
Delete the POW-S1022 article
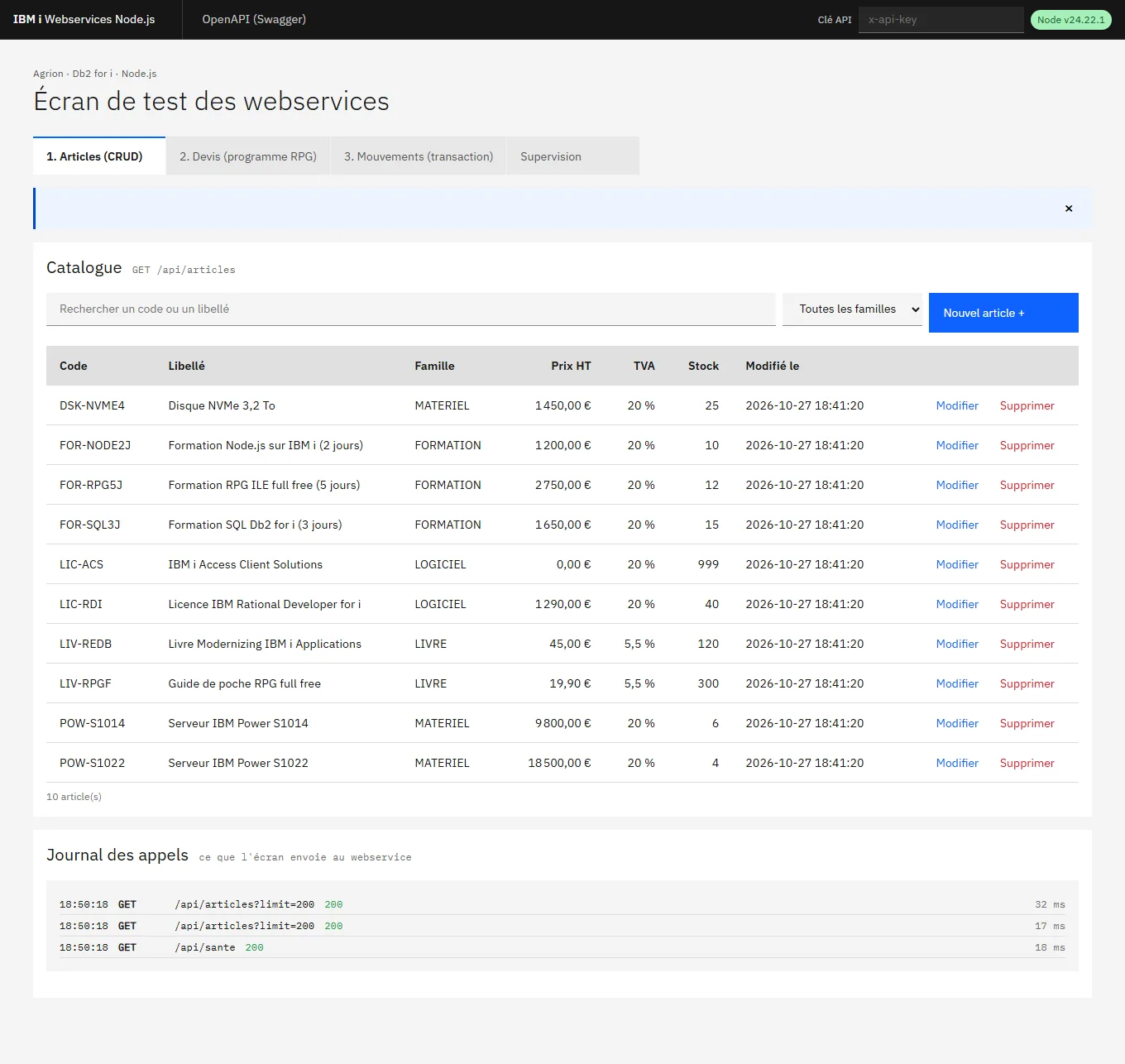click(1027, 763)
